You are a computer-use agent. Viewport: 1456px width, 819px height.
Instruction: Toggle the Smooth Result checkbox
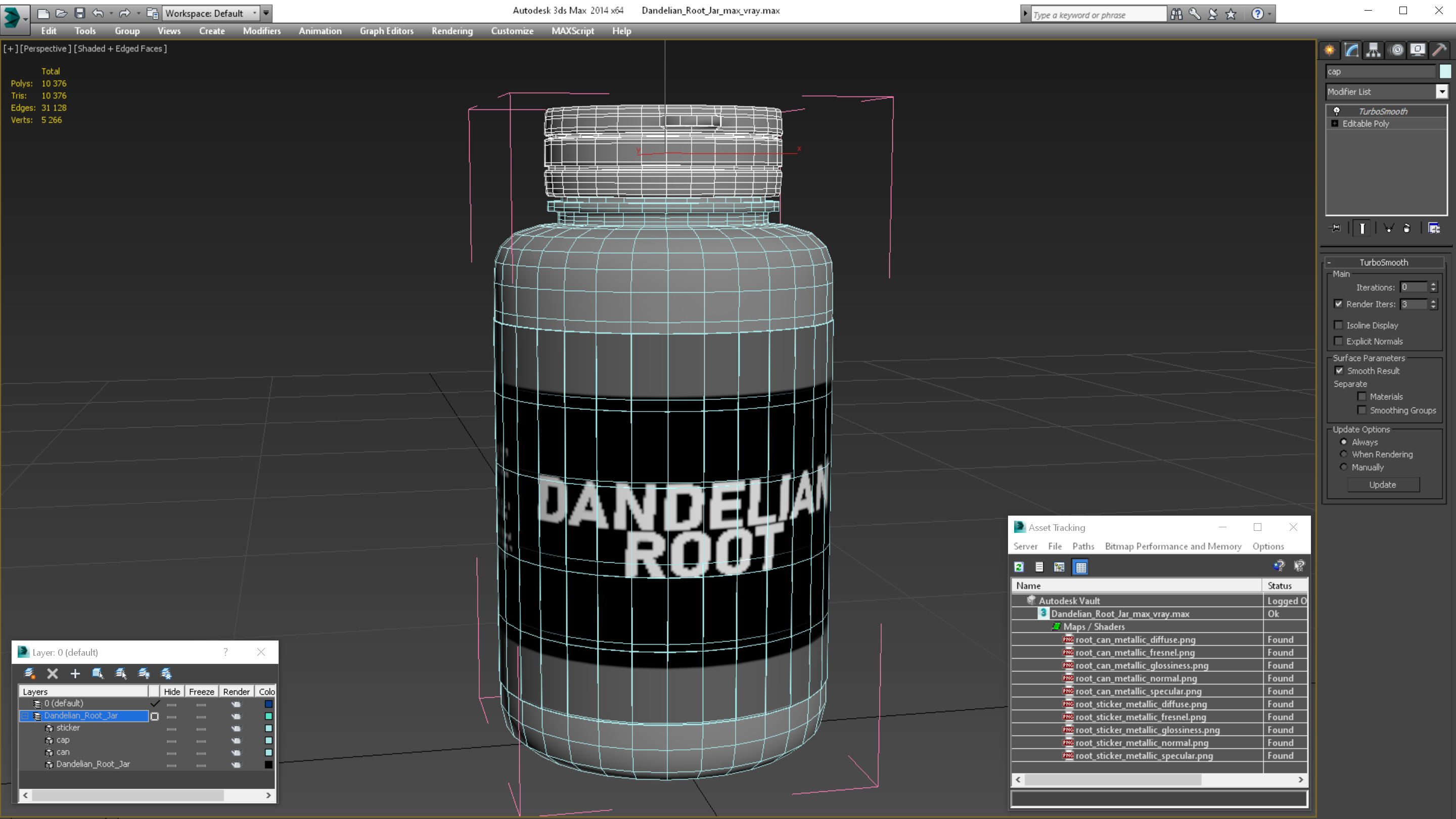[1339, 371]
